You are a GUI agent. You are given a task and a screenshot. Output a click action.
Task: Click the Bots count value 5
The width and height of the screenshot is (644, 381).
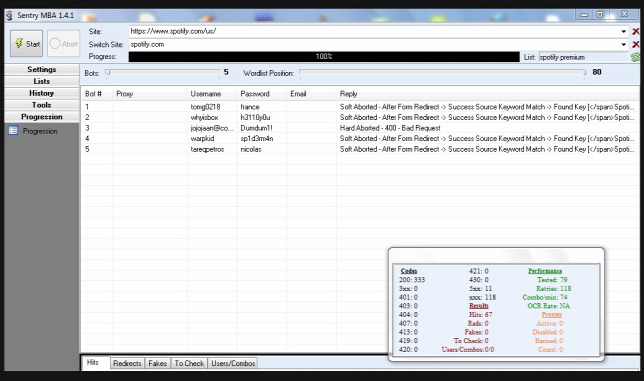pyautogui.click(x=226, y=72)
